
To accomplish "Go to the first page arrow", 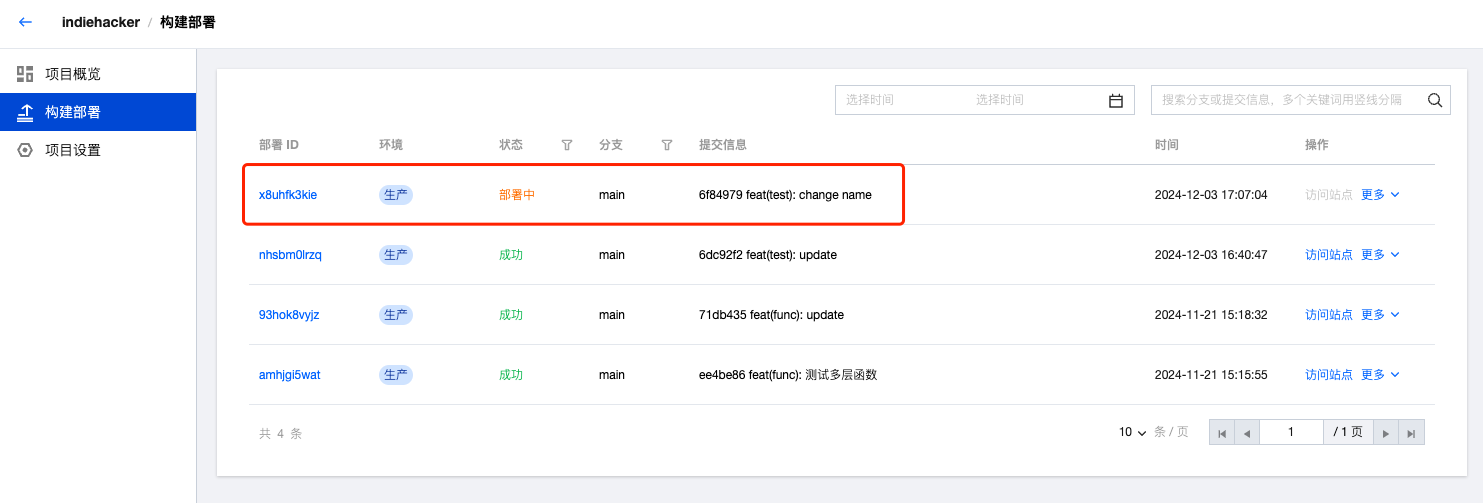I will pos(1221,433).
